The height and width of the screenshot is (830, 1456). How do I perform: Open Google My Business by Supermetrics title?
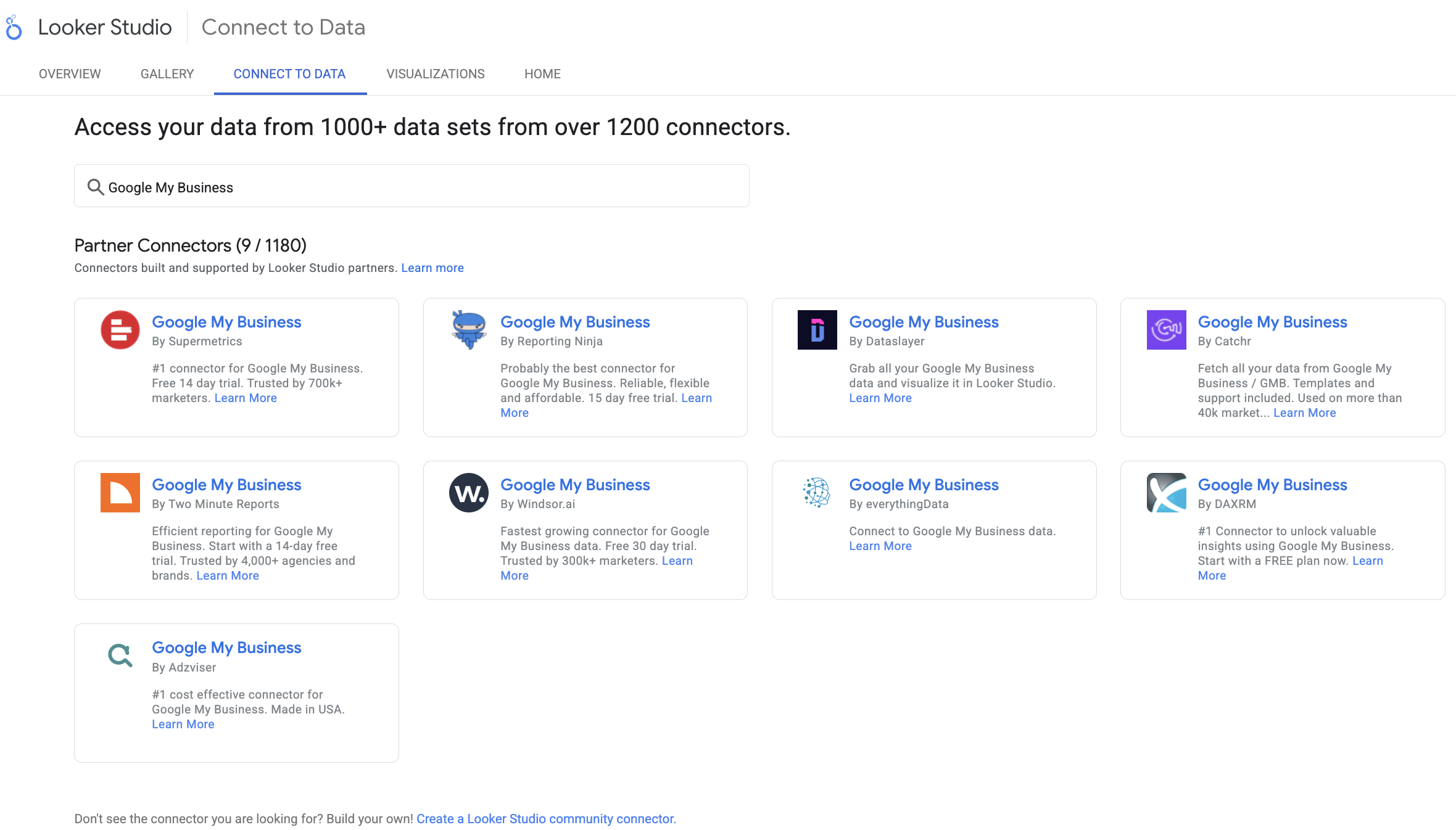click(x=226, y=322)
